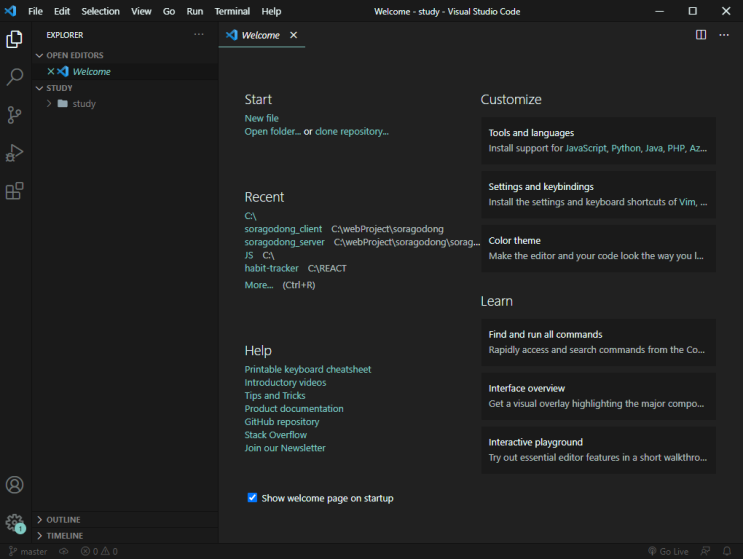Click the Python language link
The image size is (743, 559).
[625, 148]
